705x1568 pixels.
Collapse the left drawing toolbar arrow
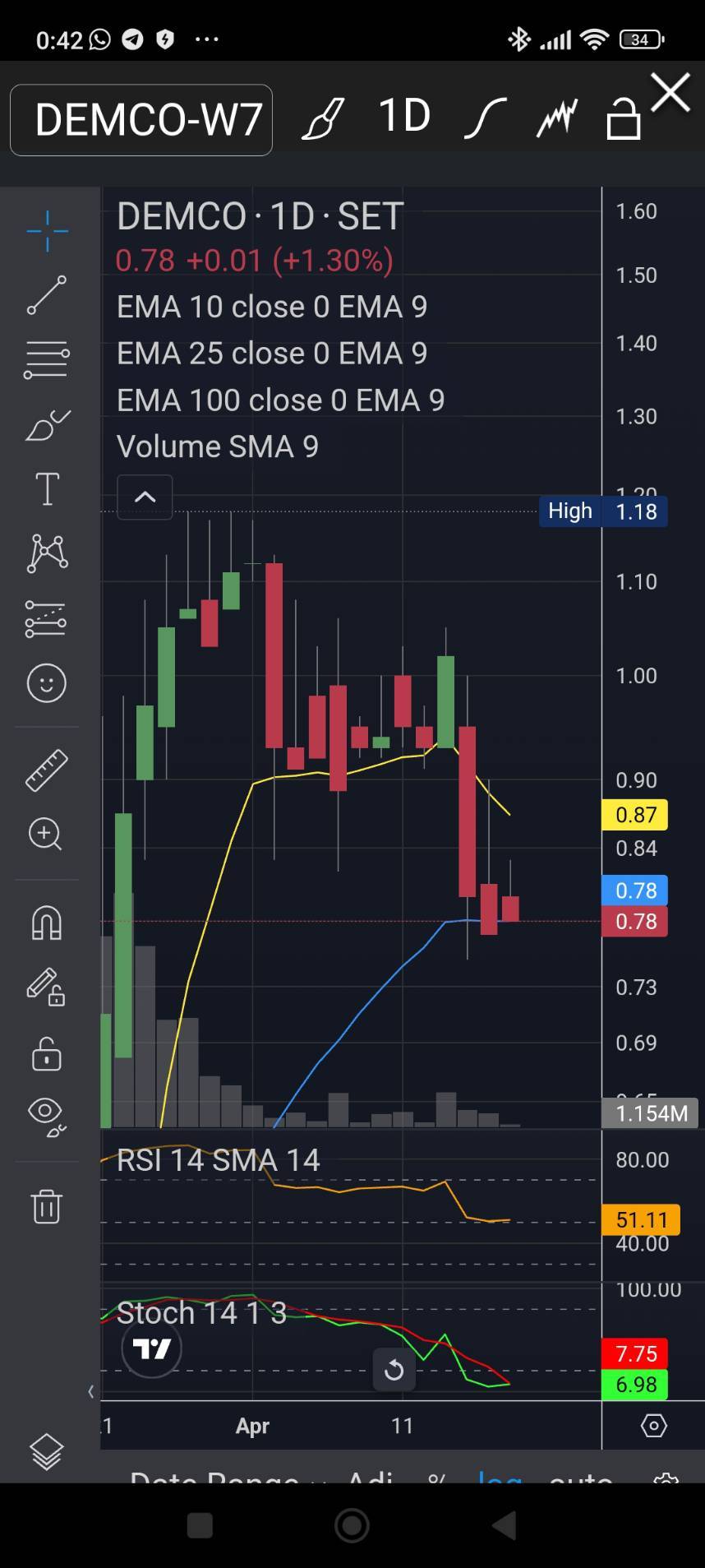[x=91, y=1391]
